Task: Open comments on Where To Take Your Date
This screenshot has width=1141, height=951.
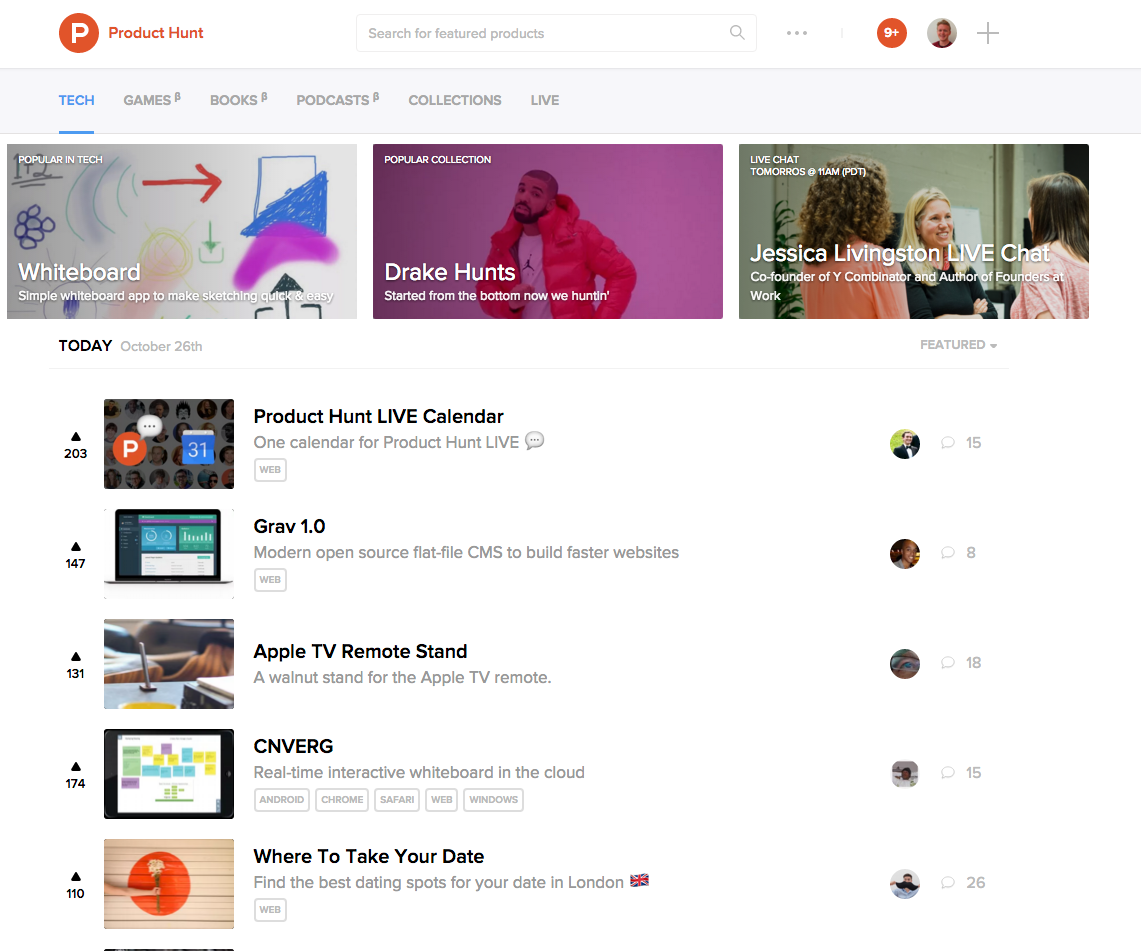Action: coord(963,883)
